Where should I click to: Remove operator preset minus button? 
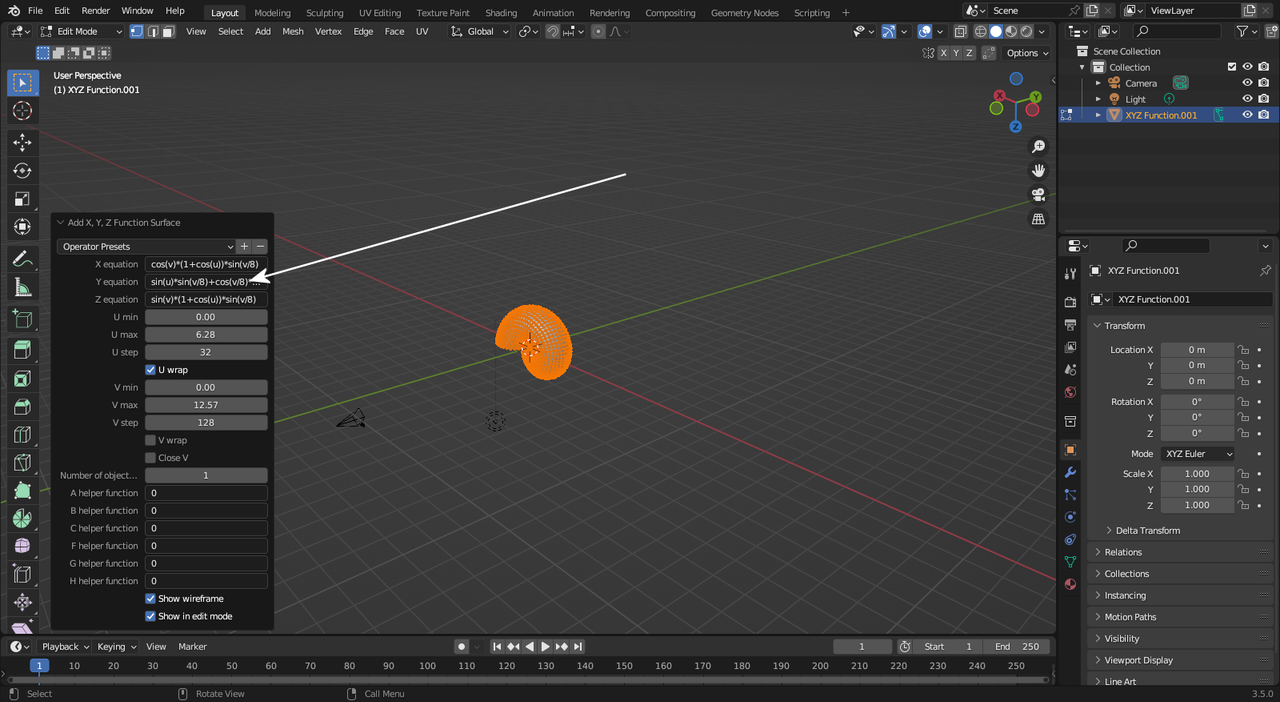(x=260, y=246)
